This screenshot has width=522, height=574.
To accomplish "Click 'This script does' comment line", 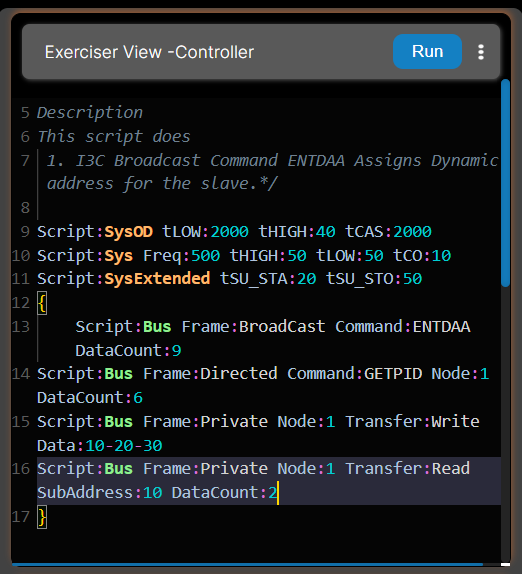I will coord(114,137).
